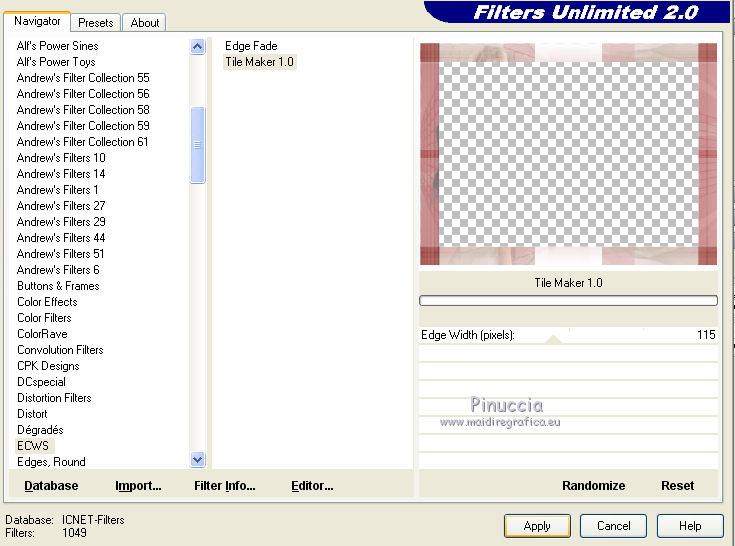Screen dimensions: 735x546
Task: Grab the category list scrollbar thumb
Action: point(197,145)
